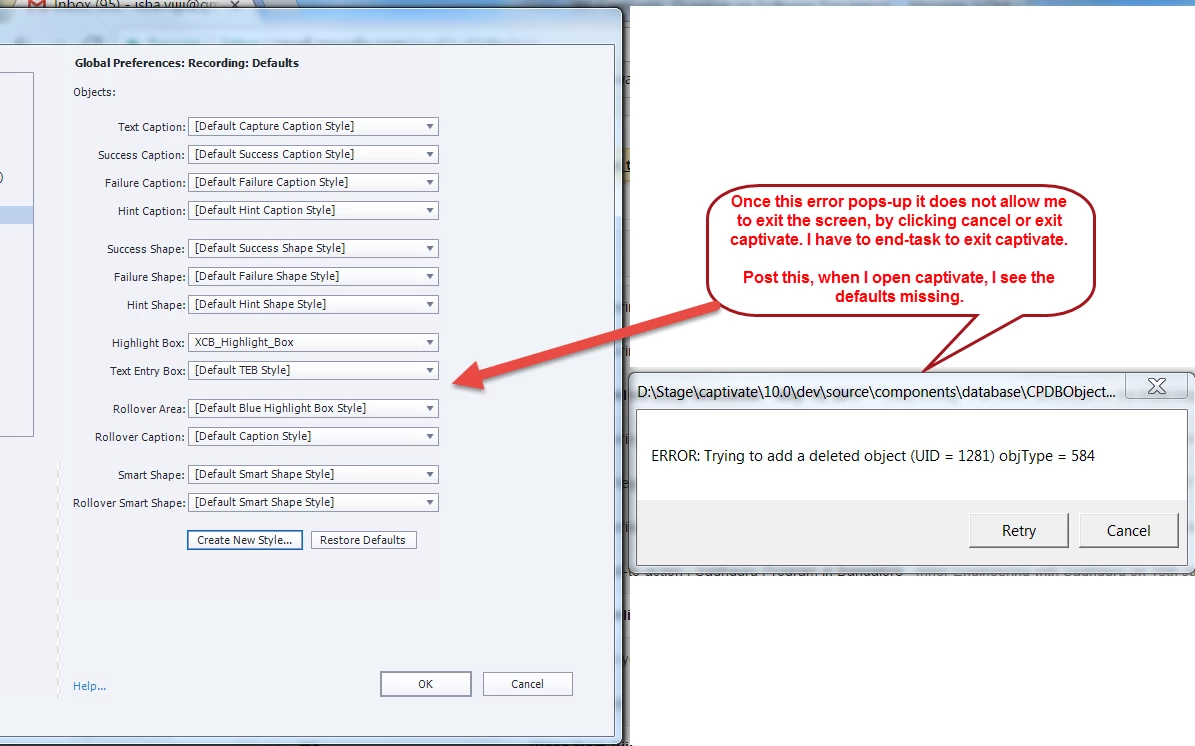Click Retry in the error dialog
Image resolution: width=1195 pixels, height=746 pixels.
coord(1018,530)
